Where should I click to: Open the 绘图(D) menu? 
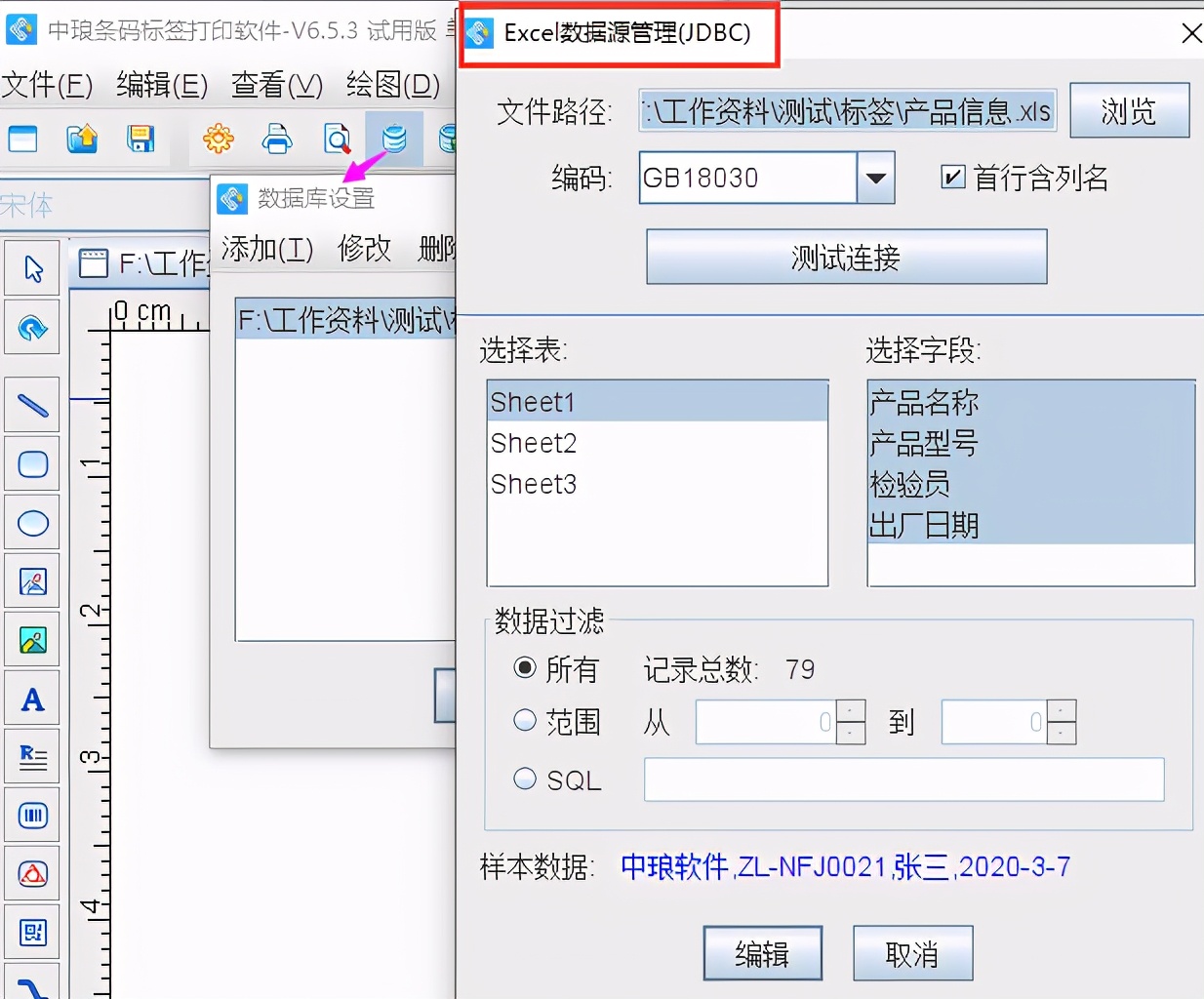(x=390, y=86)
